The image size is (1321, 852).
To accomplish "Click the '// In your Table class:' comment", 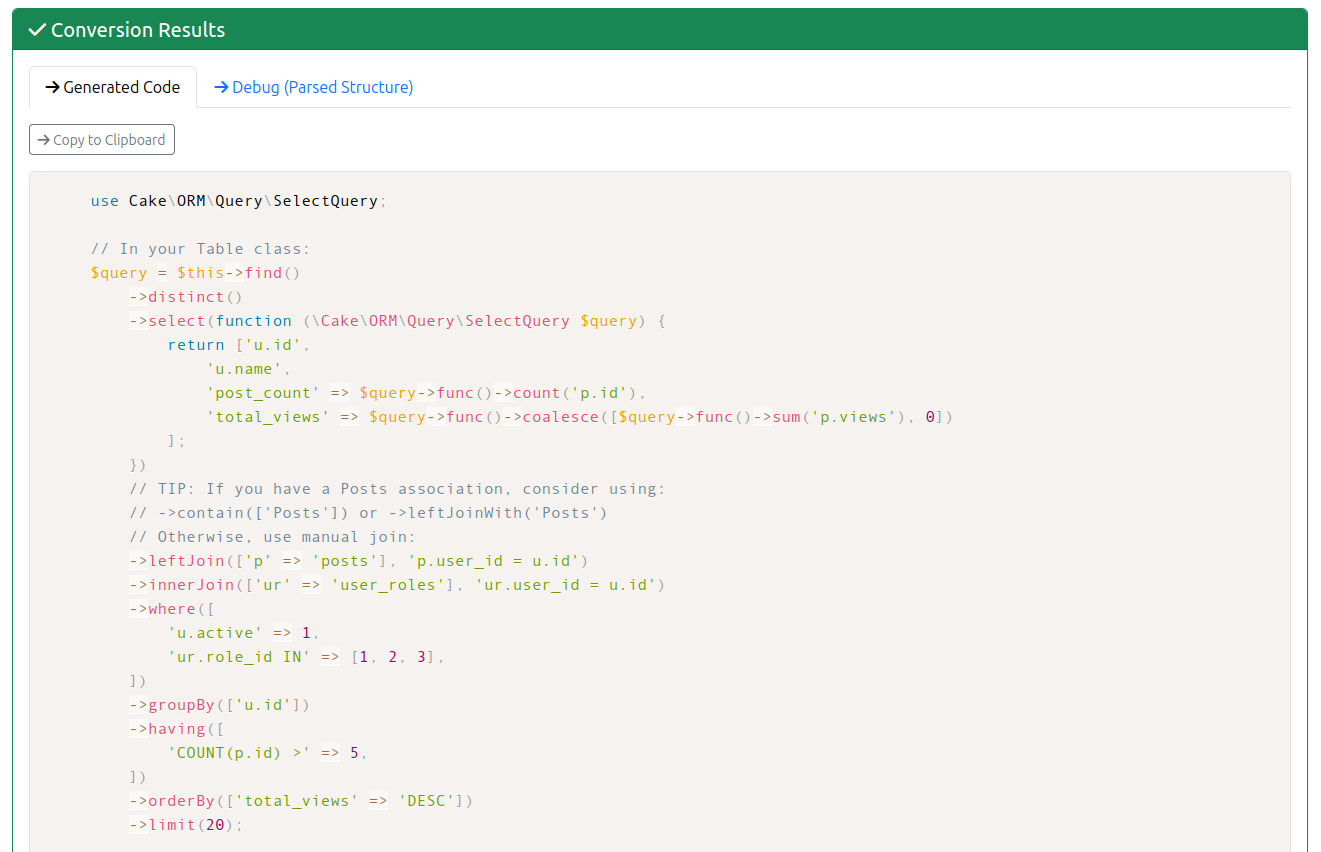I will pos(200,249).
